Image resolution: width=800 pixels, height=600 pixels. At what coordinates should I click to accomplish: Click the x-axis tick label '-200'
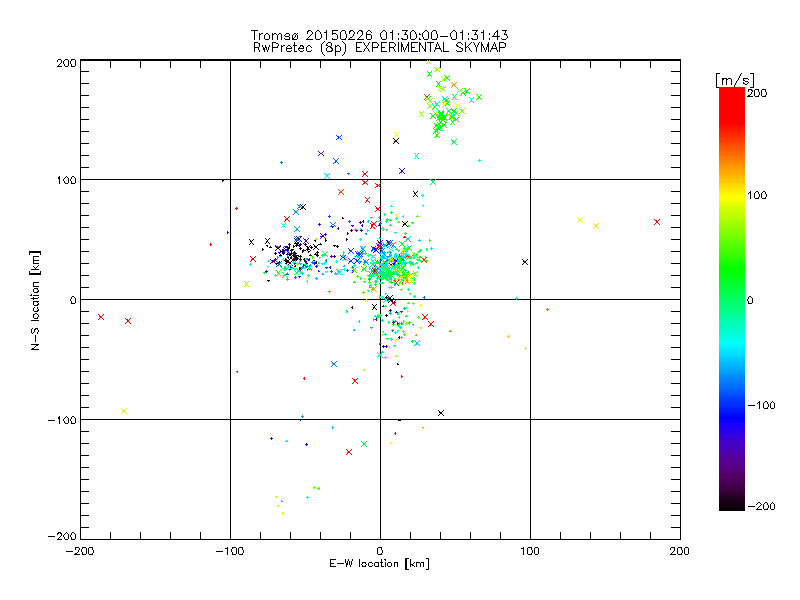point(80,551)
